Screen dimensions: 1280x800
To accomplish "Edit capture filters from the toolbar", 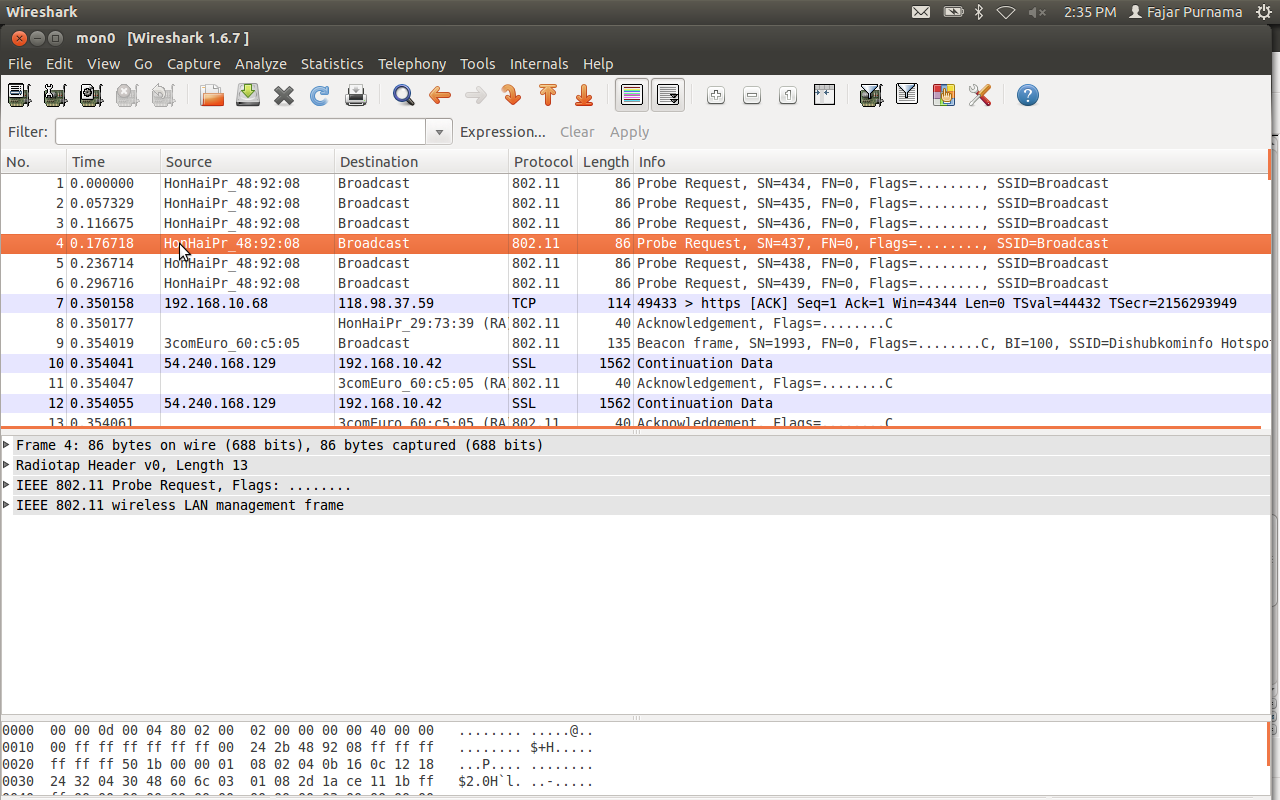I will (871, 95).
